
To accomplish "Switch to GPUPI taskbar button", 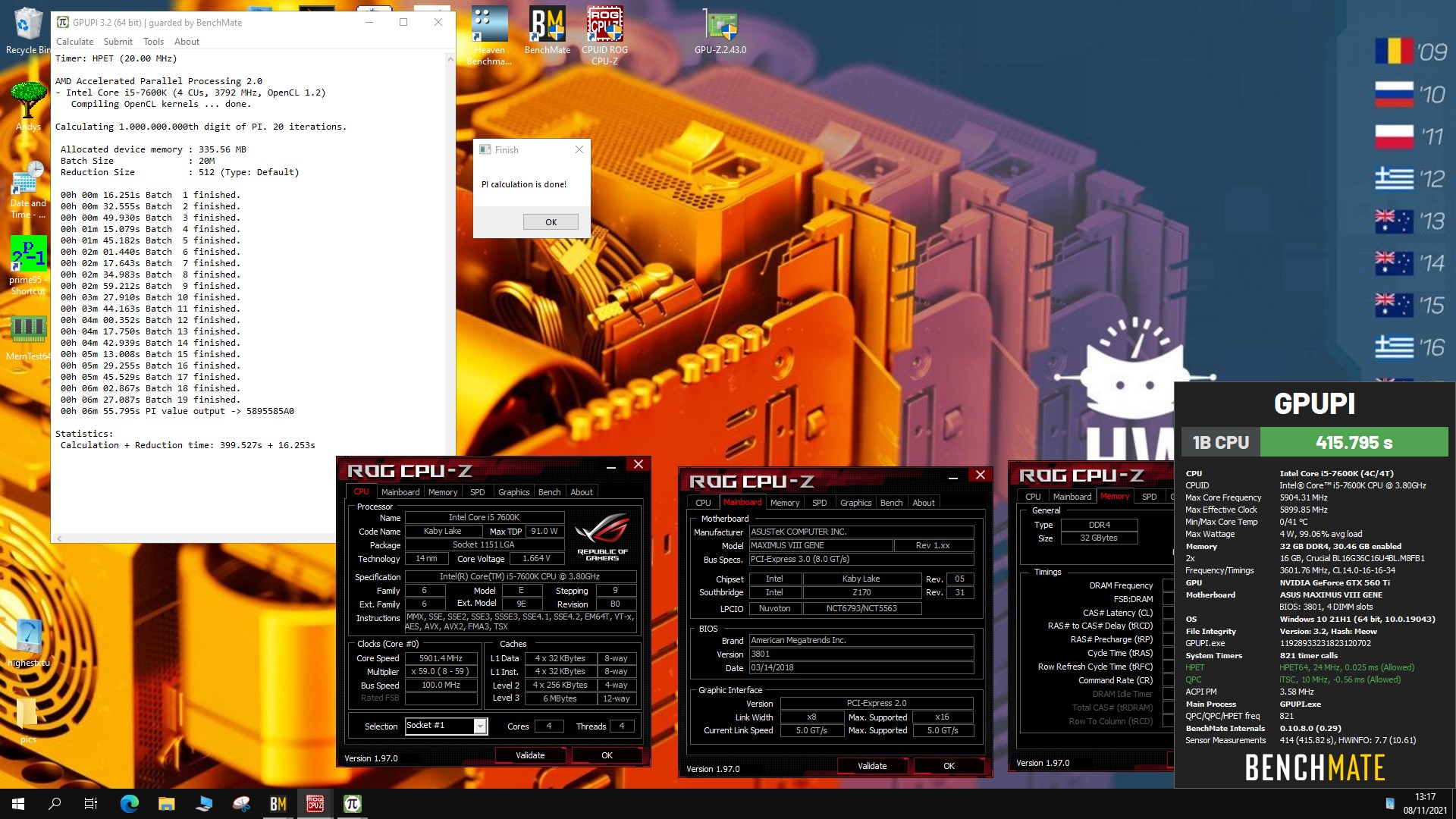I will [x=352, y=804].
